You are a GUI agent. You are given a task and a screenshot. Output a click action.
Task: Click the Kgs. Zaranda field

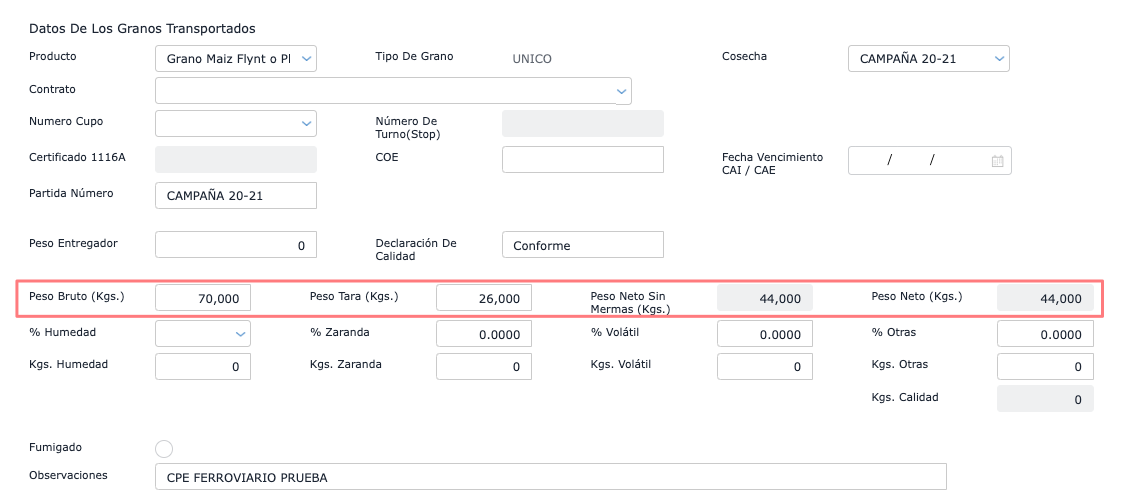click(x=484, y=367)
